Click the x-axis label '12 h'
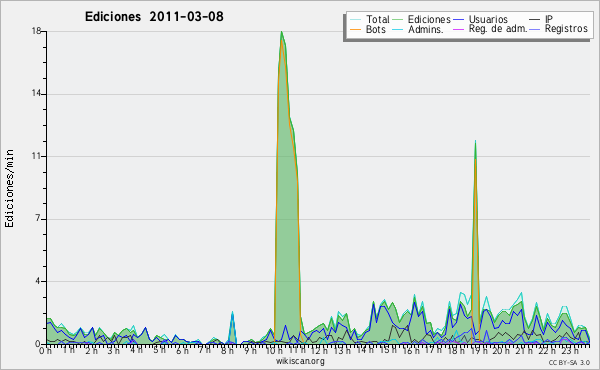600x370 pixels. click(319, 351)
